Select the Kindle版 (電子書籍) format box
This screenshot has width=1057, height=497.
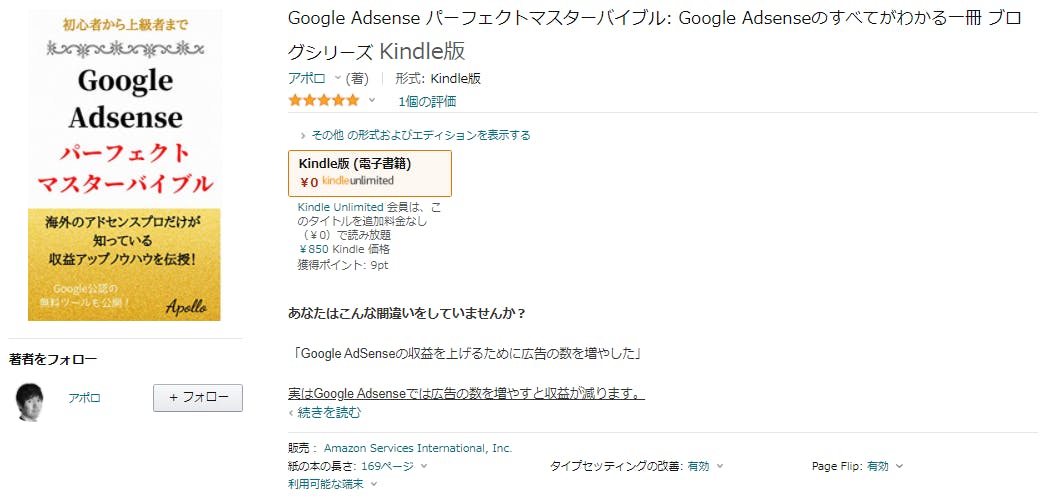click(x=370, y=173)
